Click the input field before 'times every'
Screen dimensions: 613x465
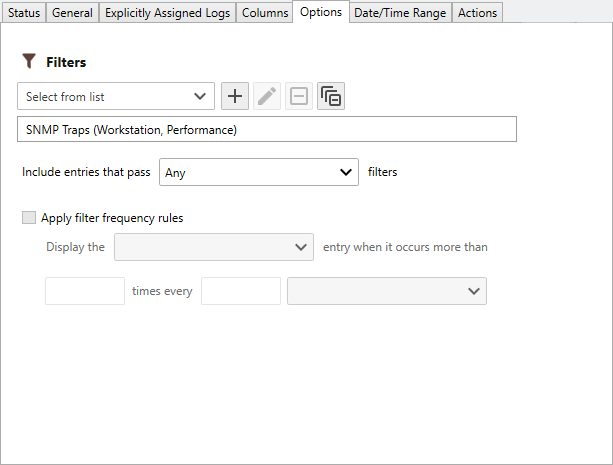tap(85, 291)
